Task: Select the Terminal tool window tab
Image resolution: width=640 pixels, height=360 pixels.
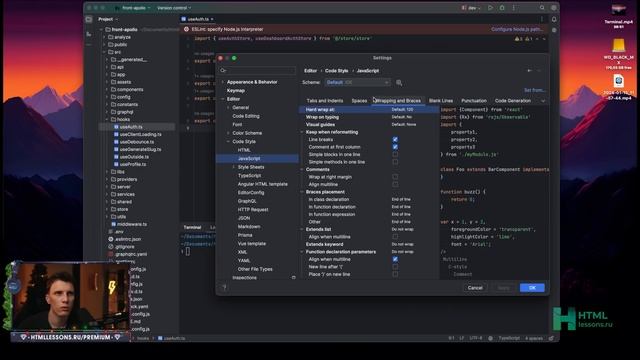Action: 192,227
